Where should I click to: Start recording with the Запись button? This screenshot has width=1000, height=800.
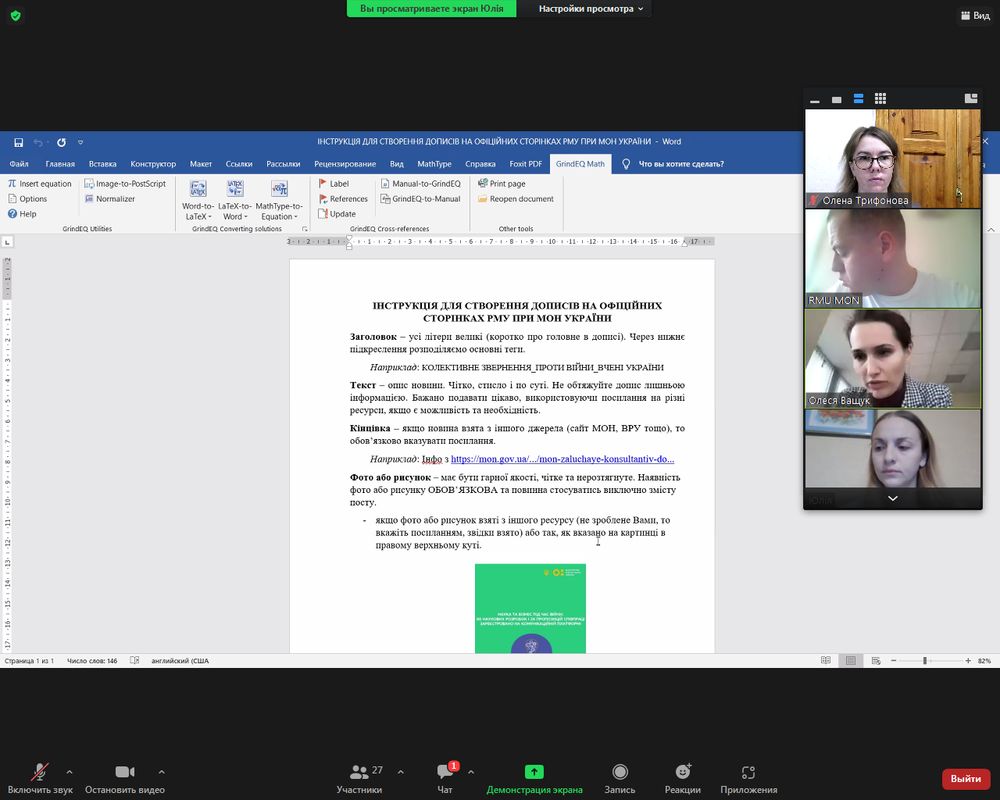(x=620, y=777)
